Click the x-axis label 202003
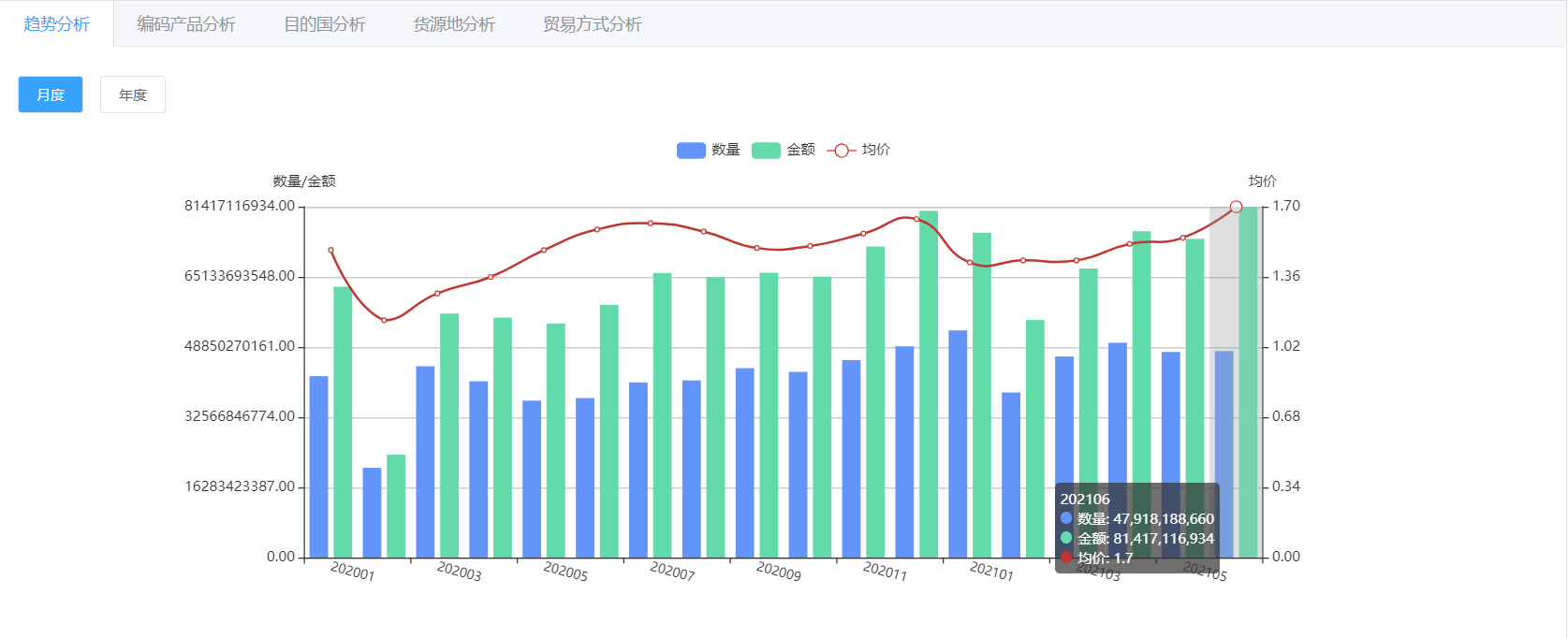1568x638 pixels. (460, 571)
